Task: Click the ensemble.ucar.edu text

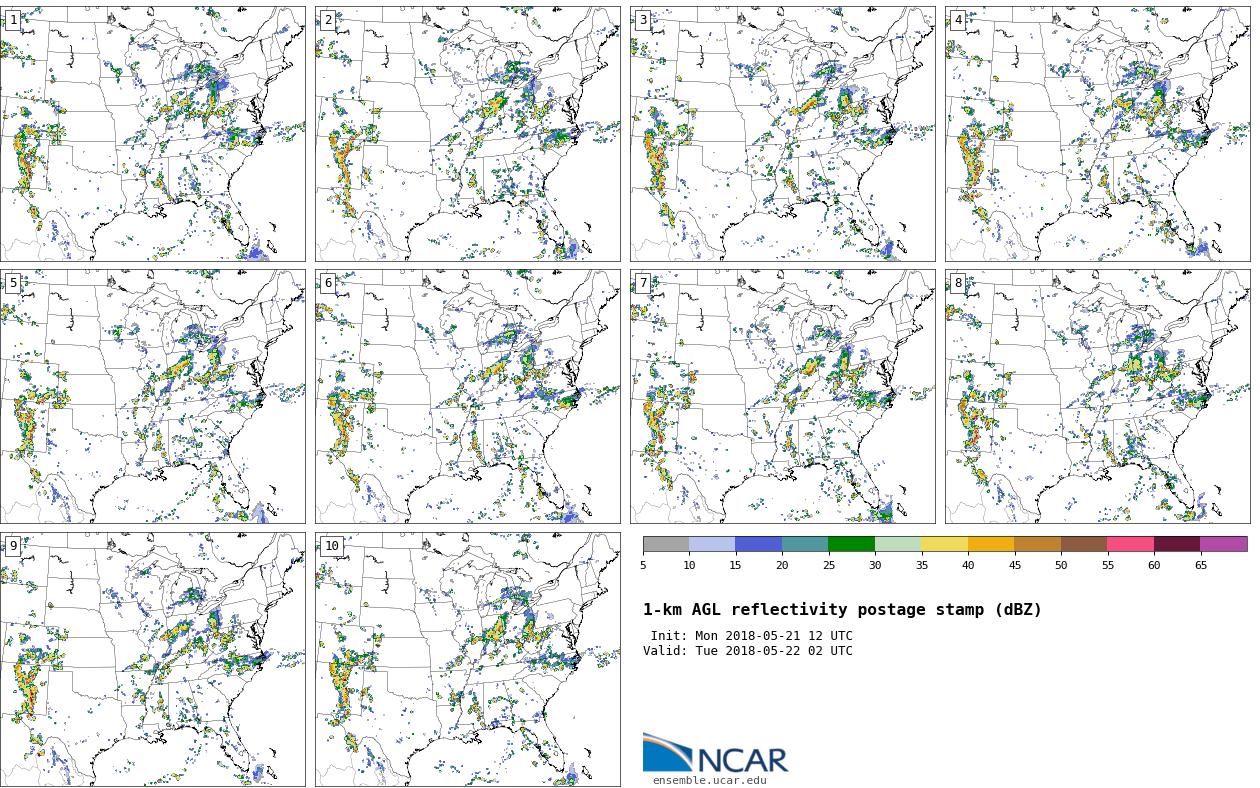Action: (x=709, y=781)
